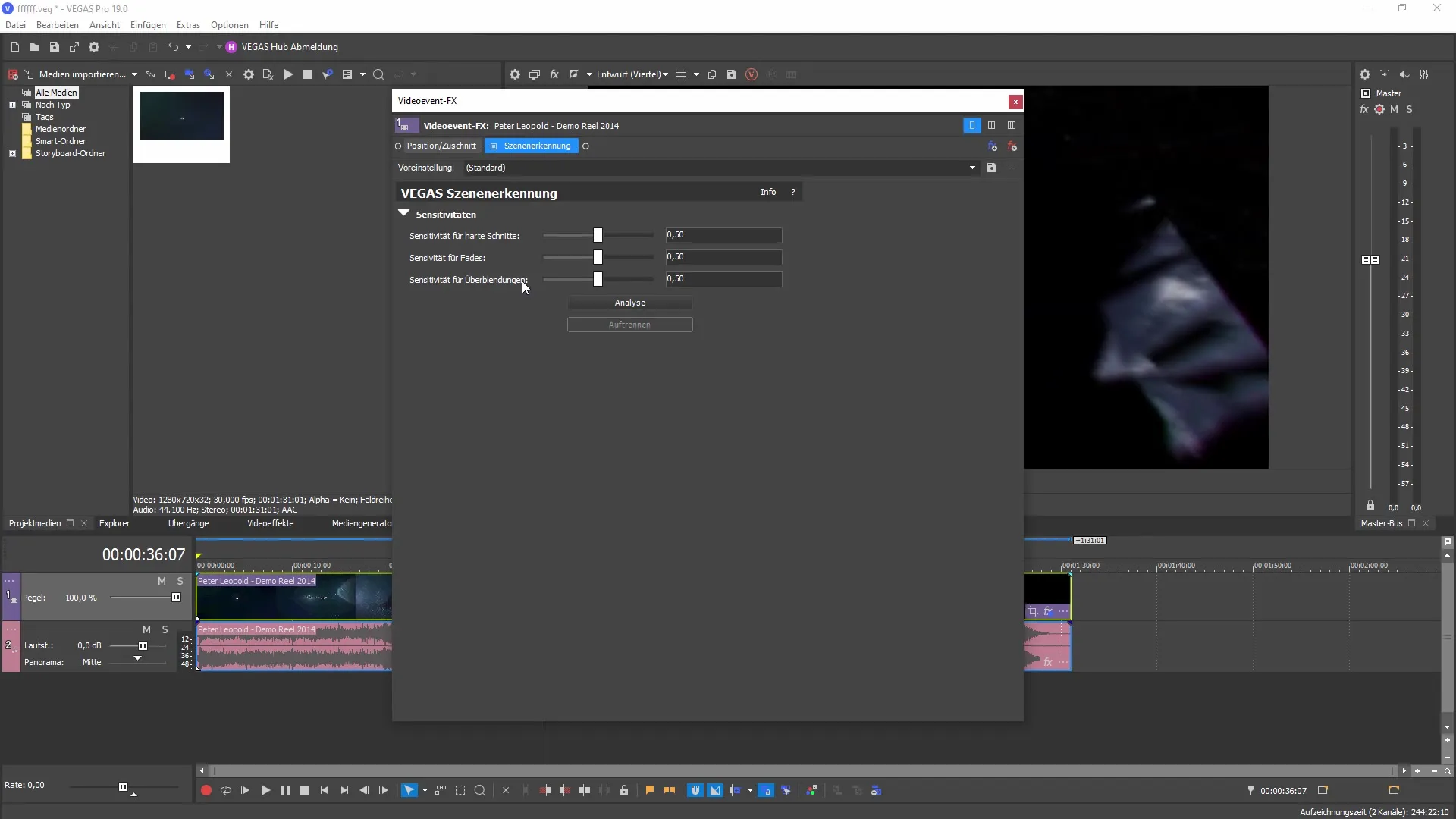Open the Datei menu
Viewport: 1456px width, 819px height.
coord(15,25)
